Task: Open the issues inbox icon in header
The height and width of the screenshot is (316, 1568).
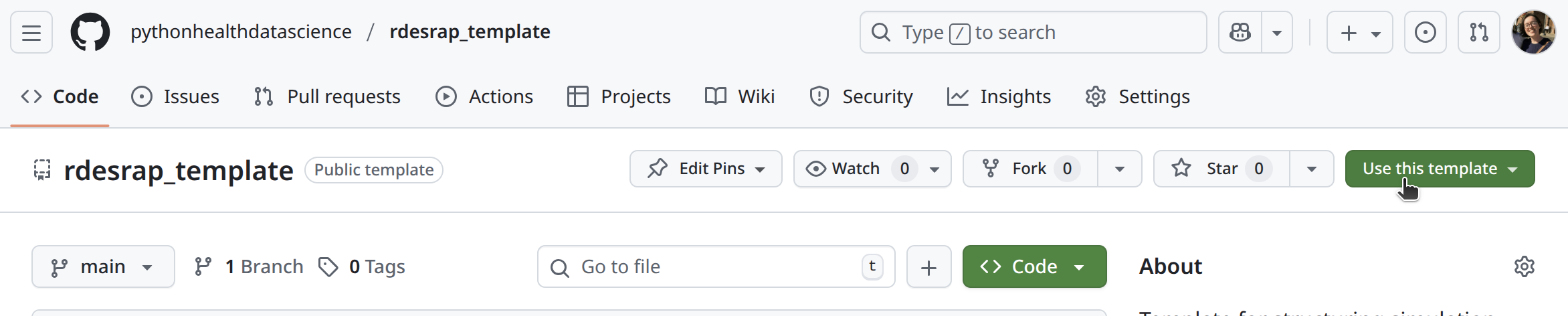Action: tap(1425, 32)
